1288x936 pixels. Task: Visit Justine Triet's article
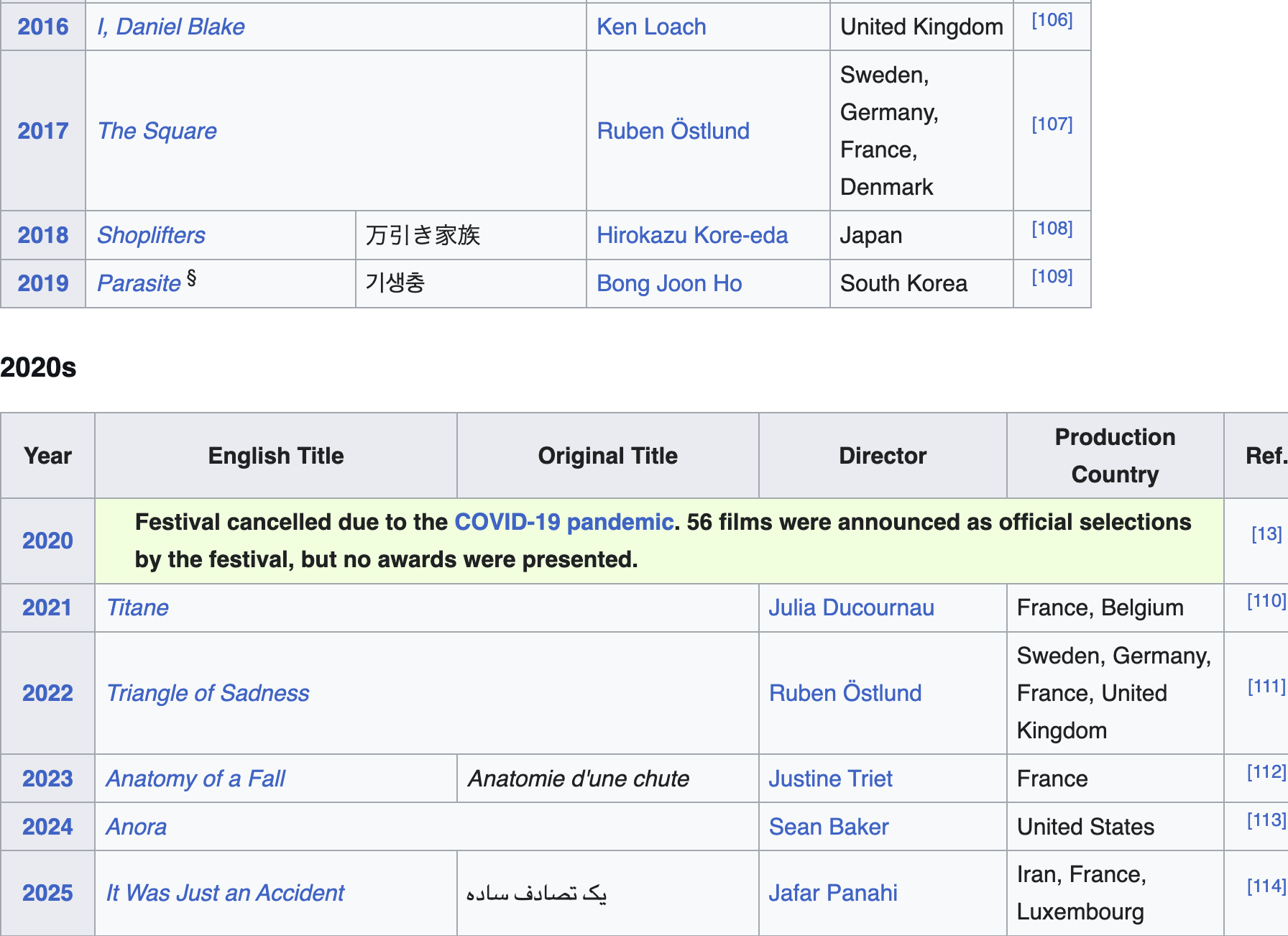(831, 779)
